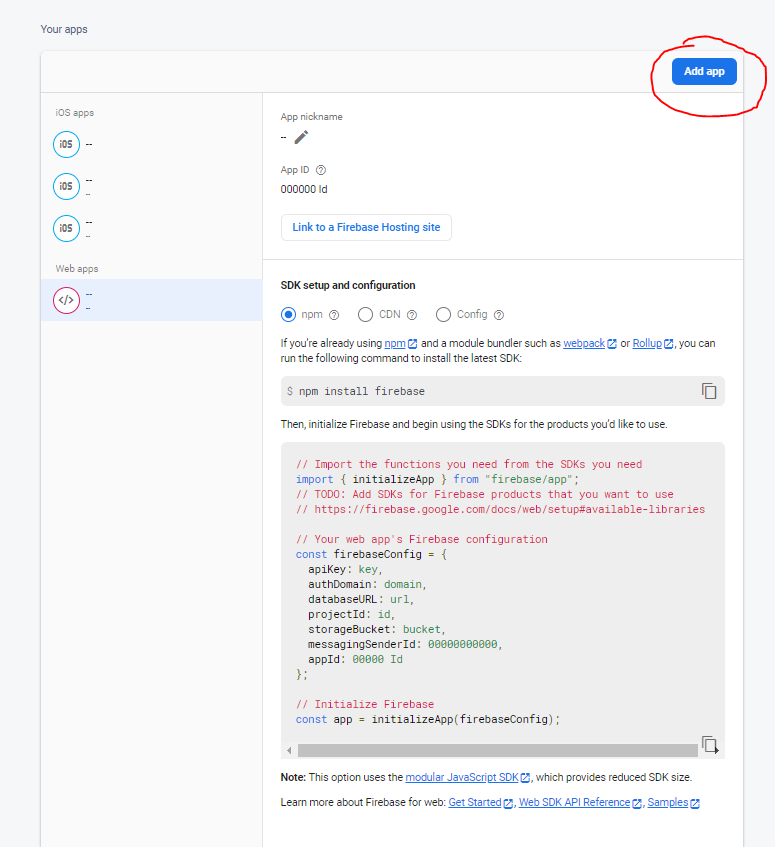This screenshot has height=847, width=775.
Task: Select the first iOS app icon in list
Action: (x=66, y=145)
